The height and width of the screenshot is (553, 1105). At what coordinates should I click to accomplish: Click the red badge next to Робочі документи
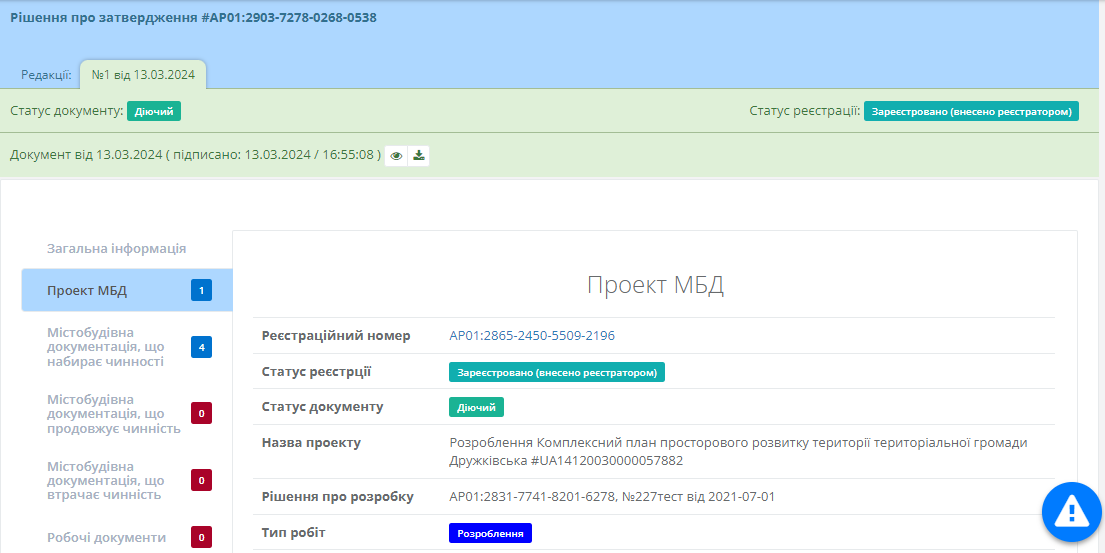[x=201, y=537]
